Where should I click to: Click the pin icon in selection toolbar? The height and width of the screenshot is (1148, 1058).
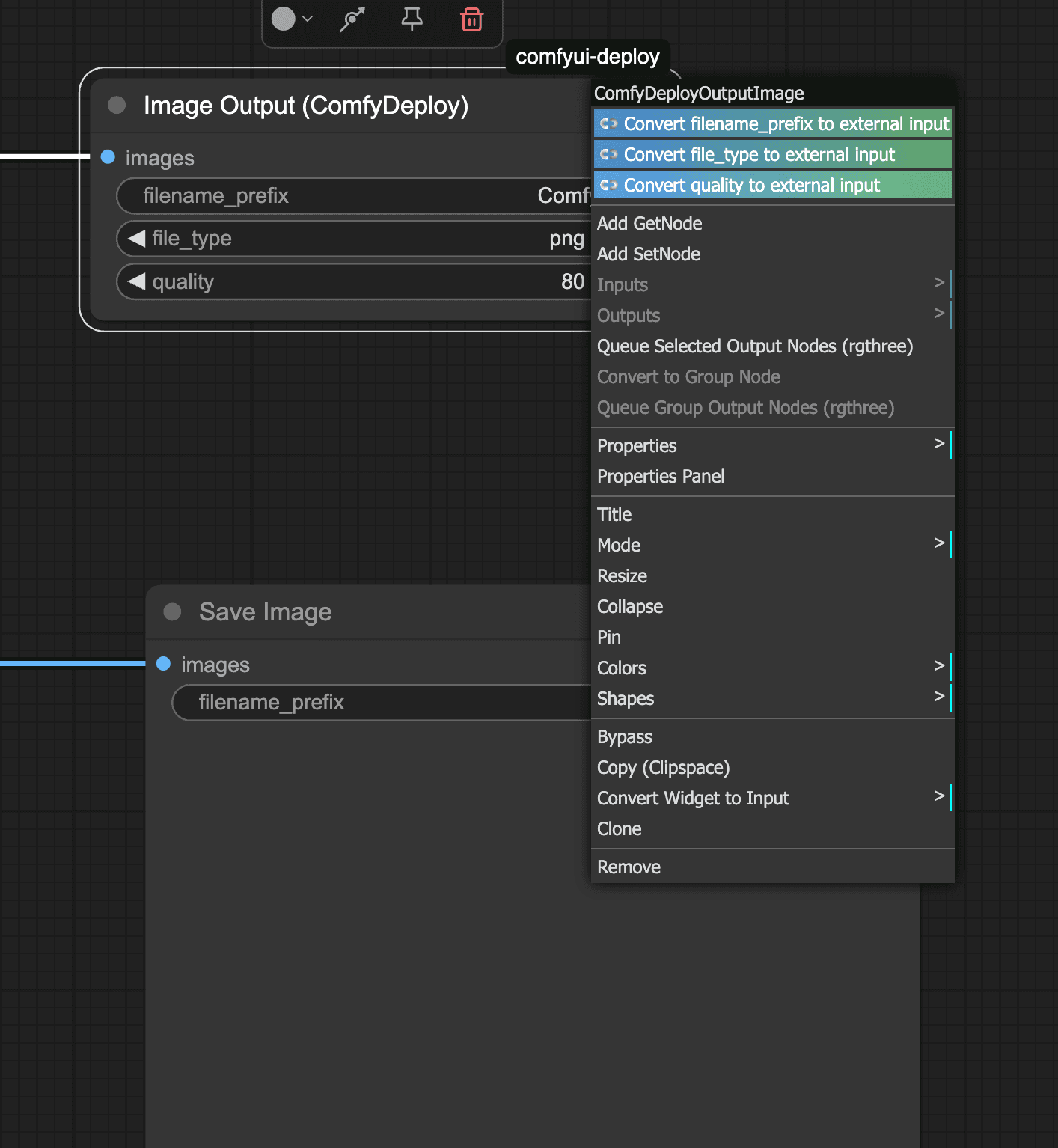click(x=412, y=19)
